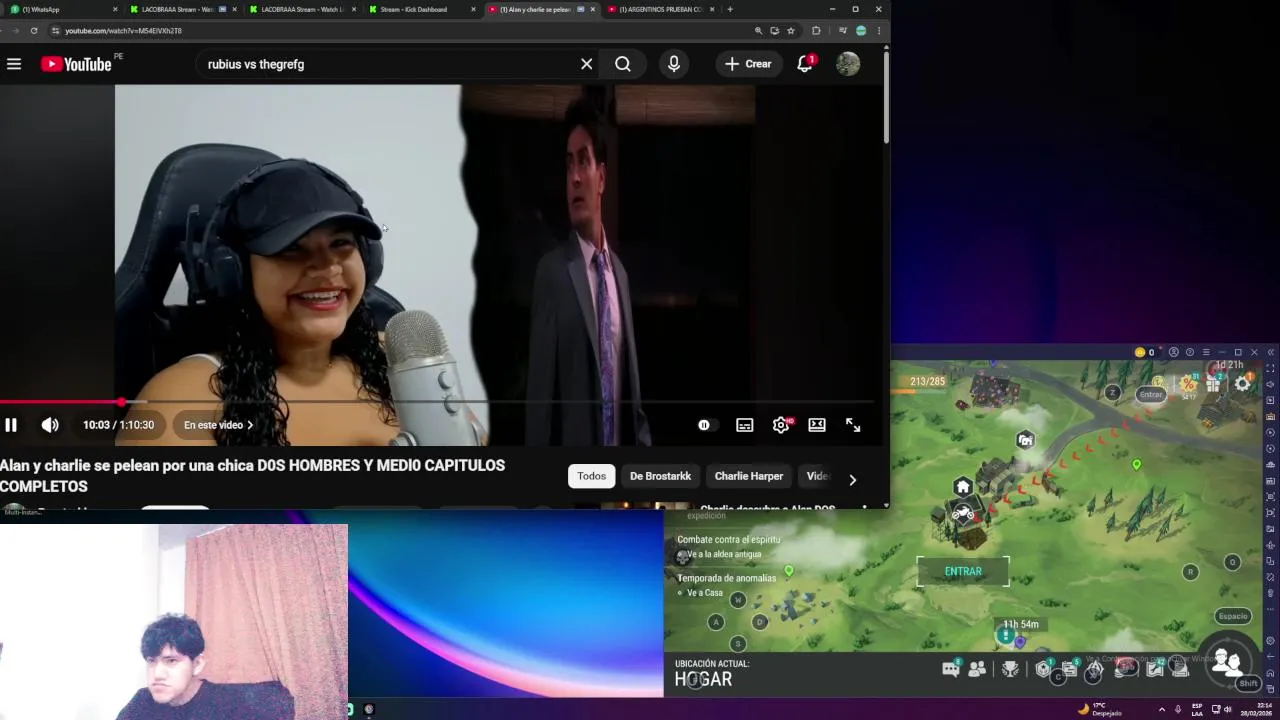This screenshot has height=720, width=1280.
Task: Open the game trophy achievements icon
Action: (1011, 669)
